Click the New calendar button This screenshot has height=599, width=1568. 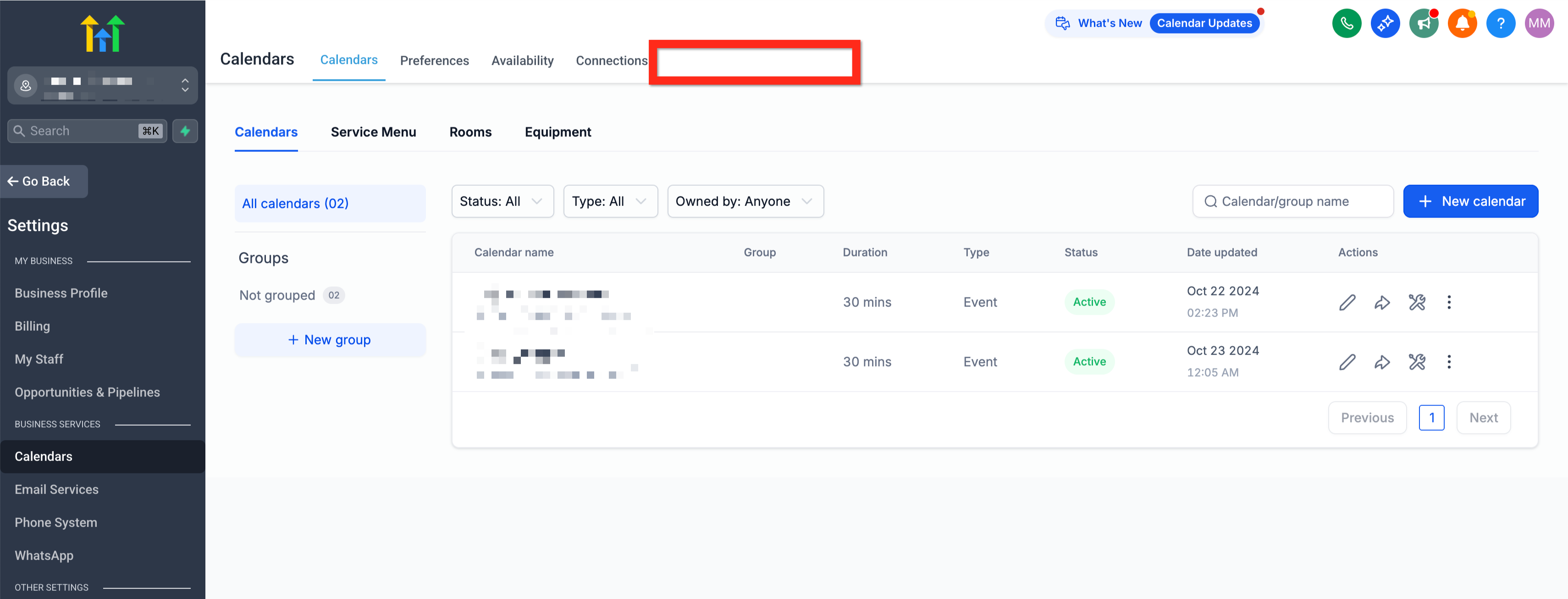[x=1471, y=201]
